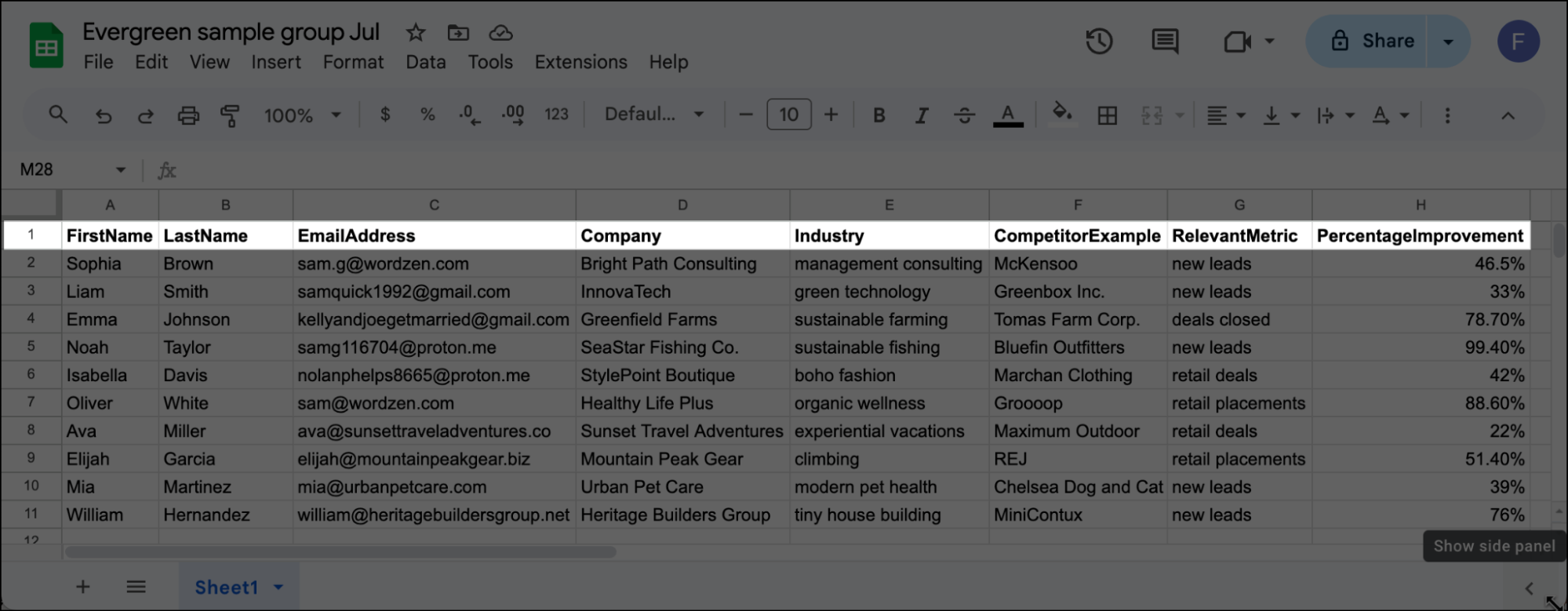
Task: Toggle bold formatting
Action: (879, 115)
